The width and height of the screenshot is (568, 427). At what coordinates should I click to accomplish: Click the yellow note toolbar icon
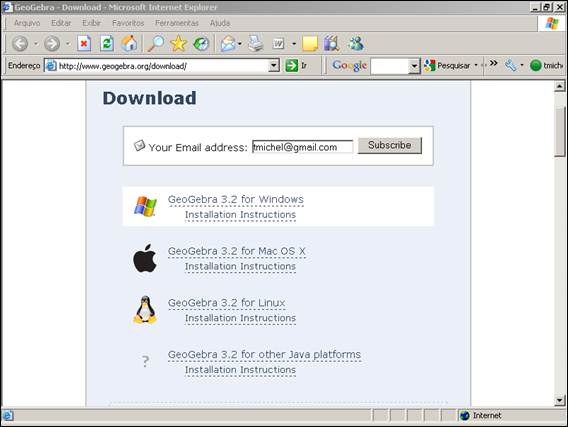(x=310, y=43)
